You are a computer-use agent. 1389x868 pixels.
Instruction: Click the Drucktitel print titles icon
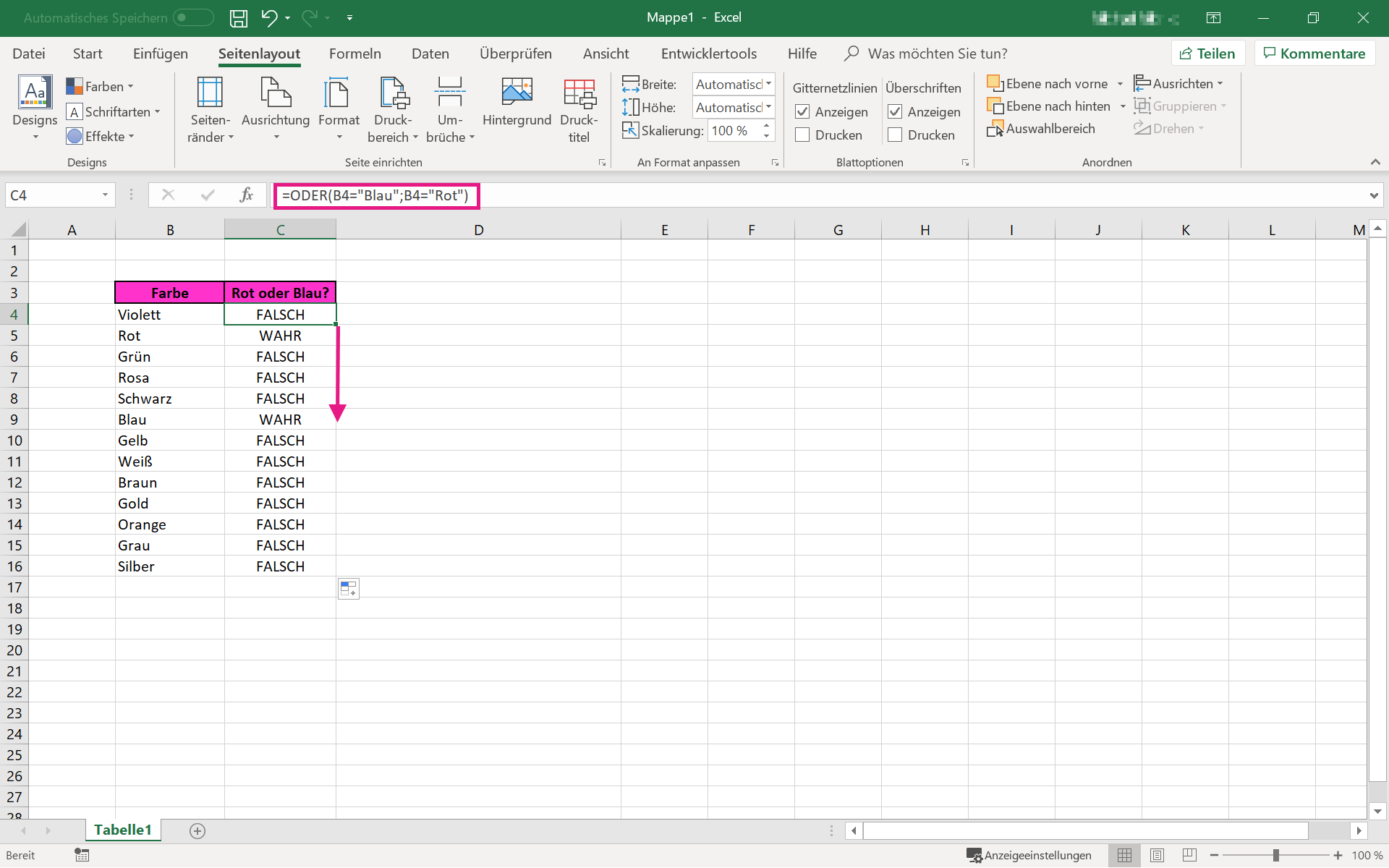click(x=579, y=94)
